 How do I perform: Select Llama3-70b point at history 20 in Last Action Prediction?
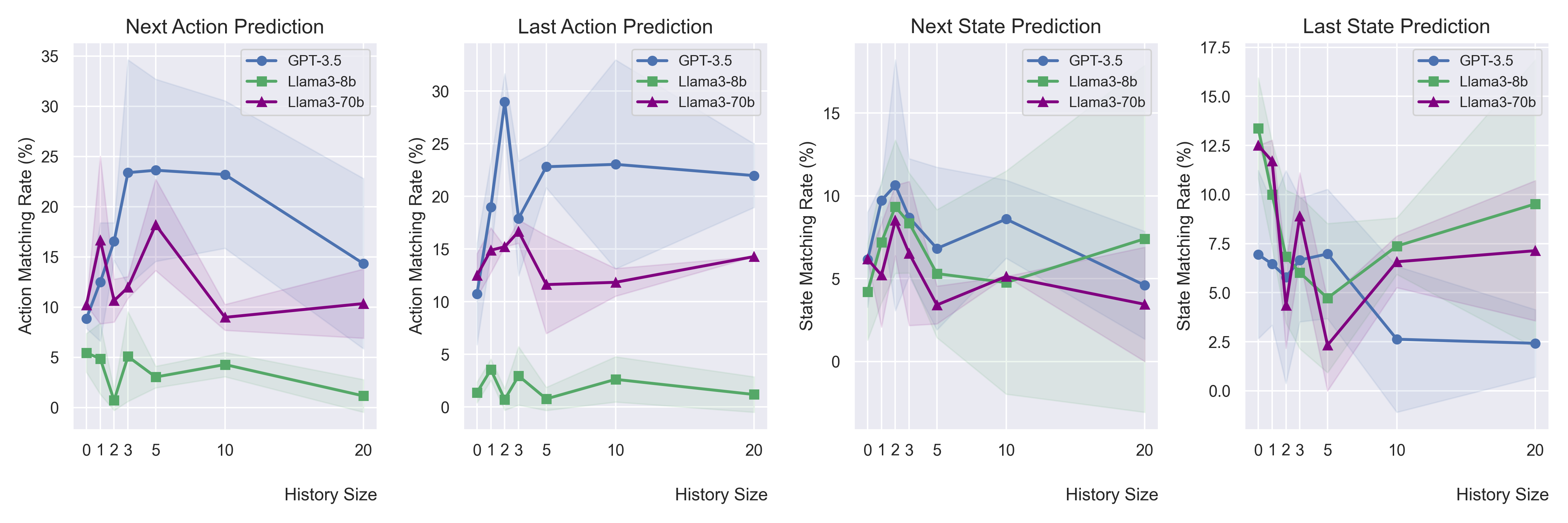point(754,257)
